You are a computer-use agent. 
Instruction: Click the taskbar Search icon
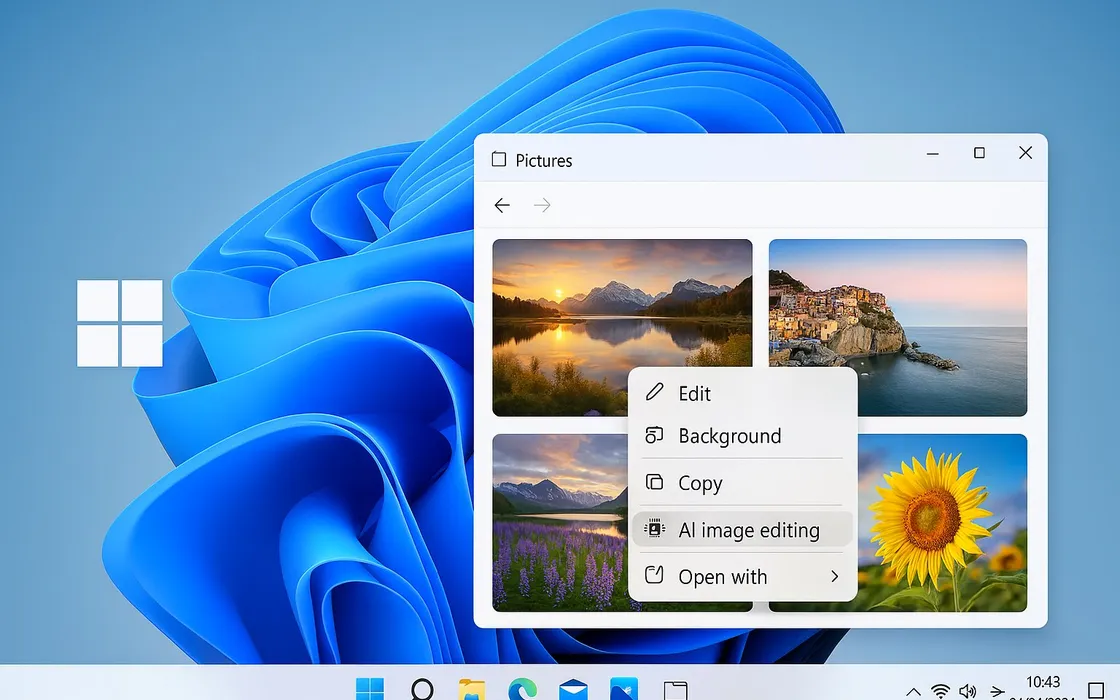[422, 689]
